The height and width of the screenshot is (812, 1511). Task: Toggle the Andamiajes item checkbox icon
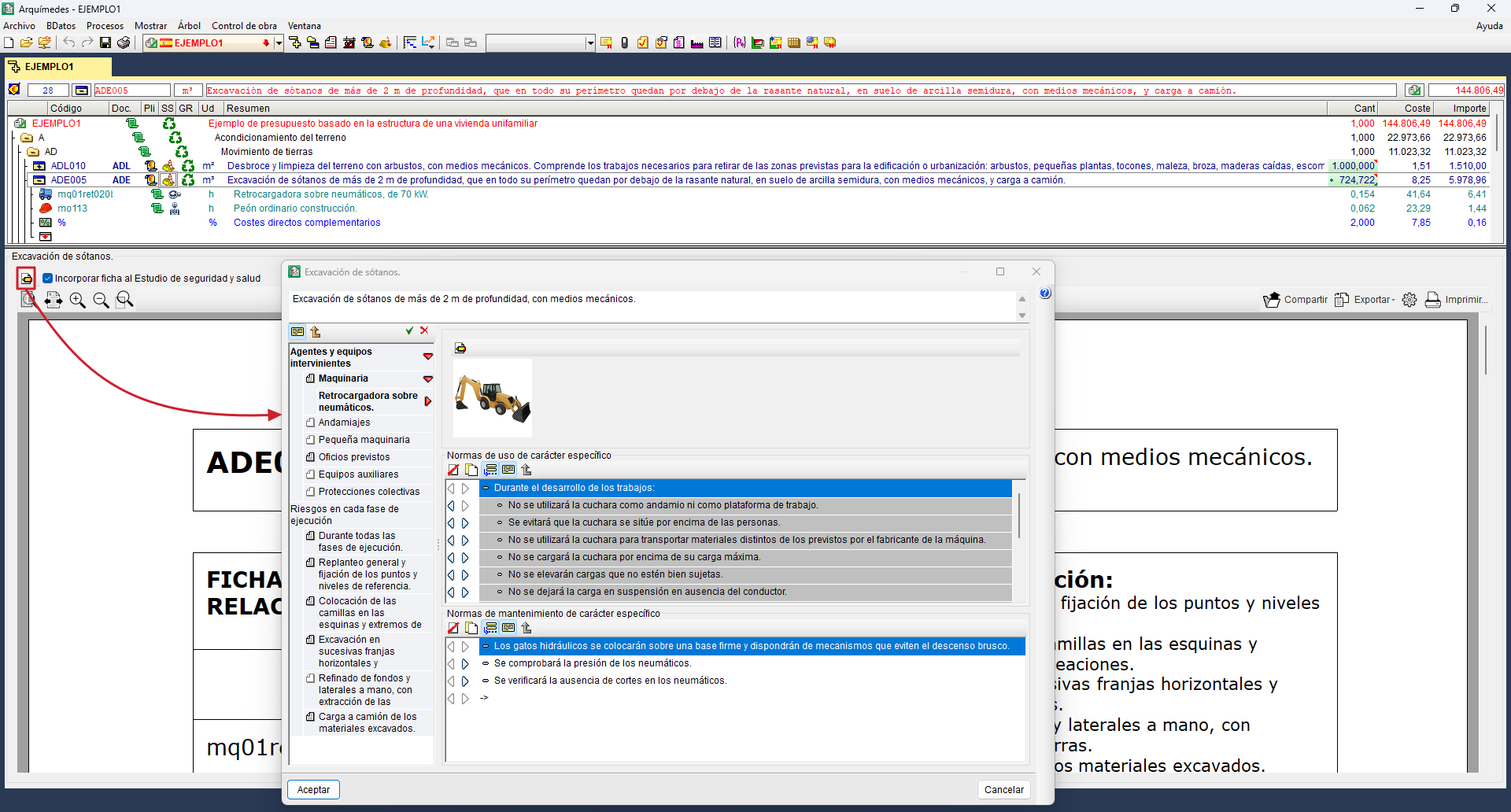(310, 423)
